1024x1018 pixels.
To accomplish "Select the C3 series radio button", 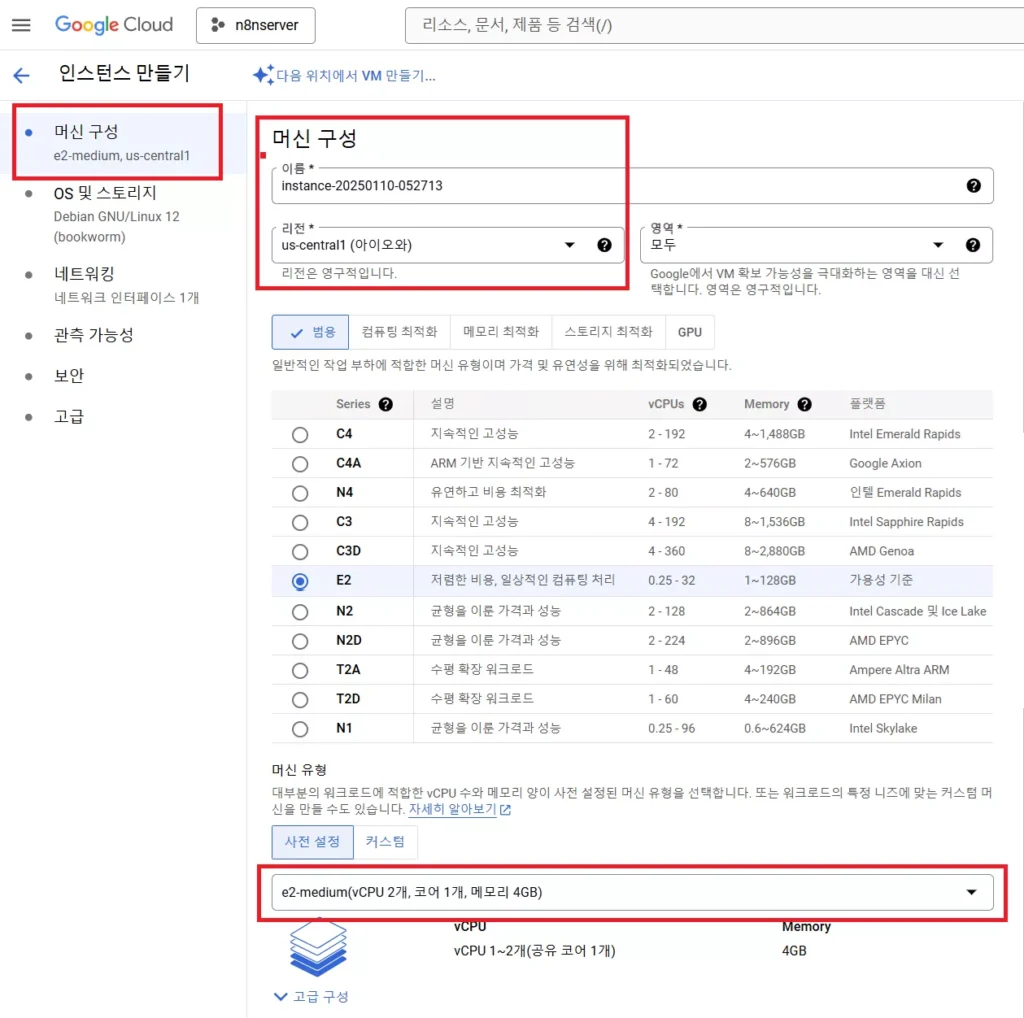I will click(300, 523).
